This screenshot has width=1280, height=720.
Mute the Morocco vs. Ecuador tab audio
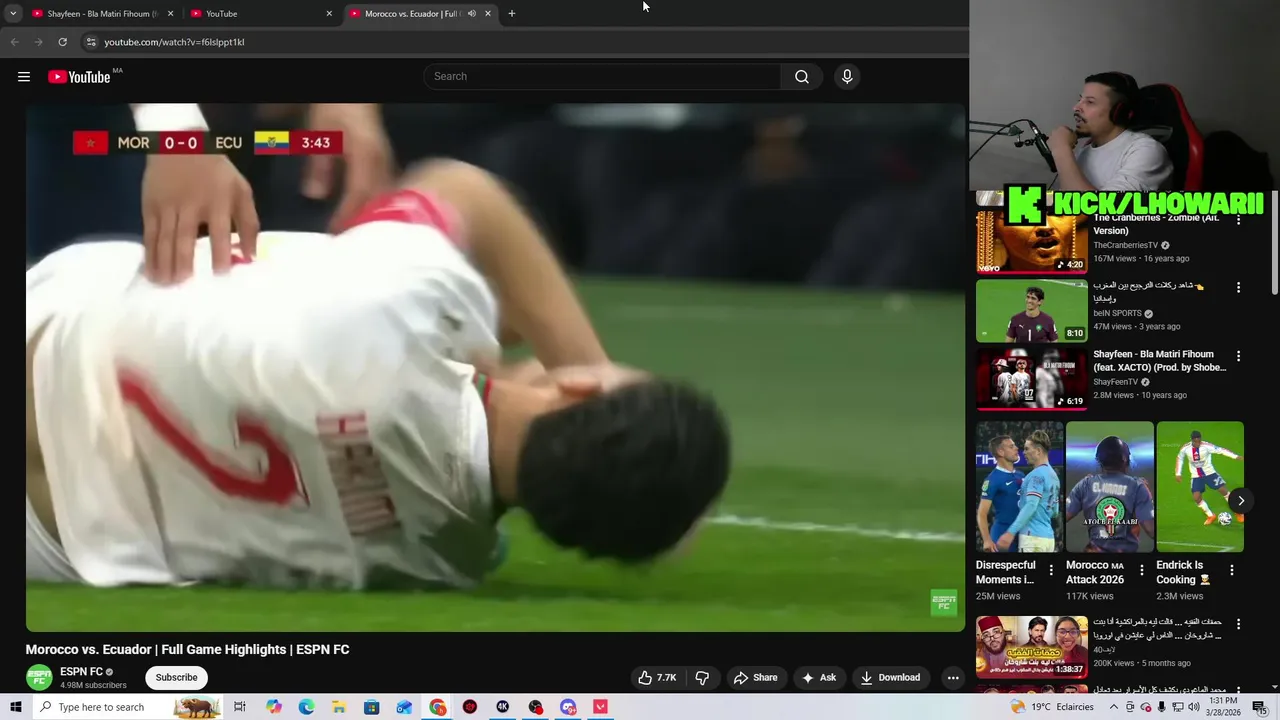471,14
